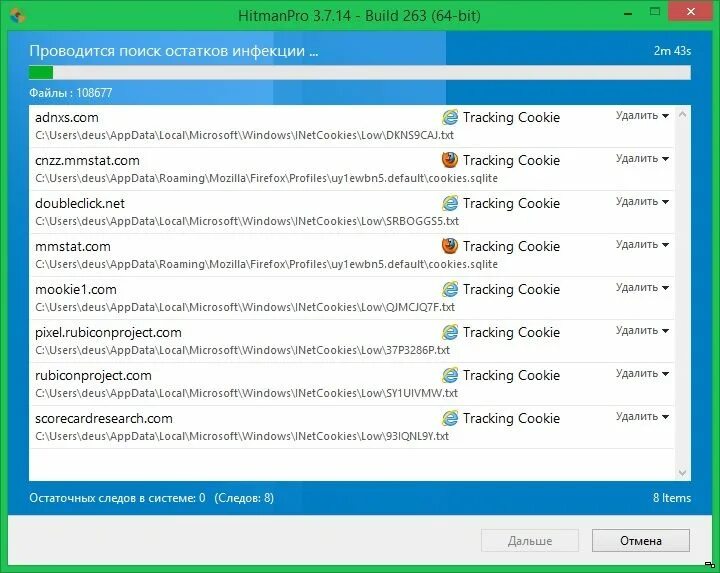Screen dimensions: 720x573
Task: Open the Удалить dropdown for cnzz.mmstat.com
Action: (x=642, y=159)
